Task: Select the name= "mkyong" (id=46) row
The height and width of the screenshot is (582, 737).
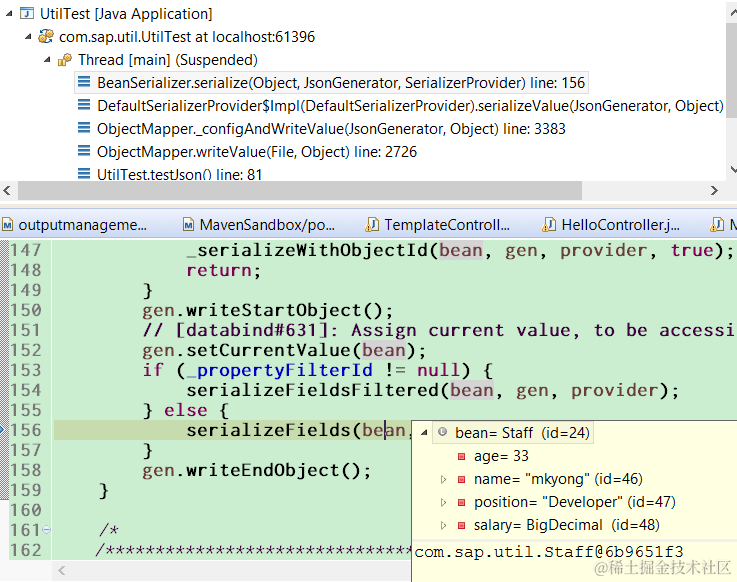Action: pos(558,479)
